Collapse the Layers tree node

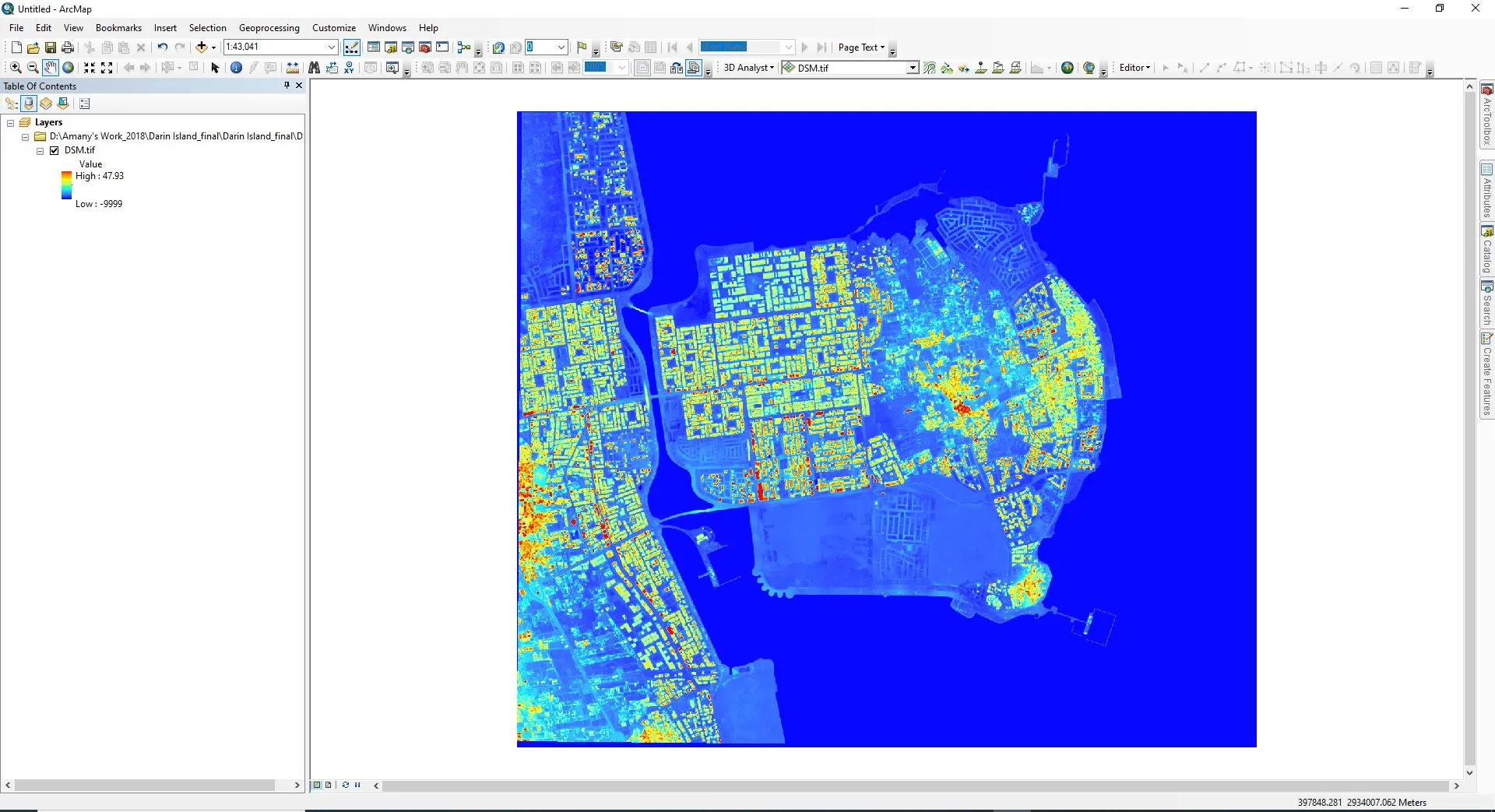tap(11, 123)
